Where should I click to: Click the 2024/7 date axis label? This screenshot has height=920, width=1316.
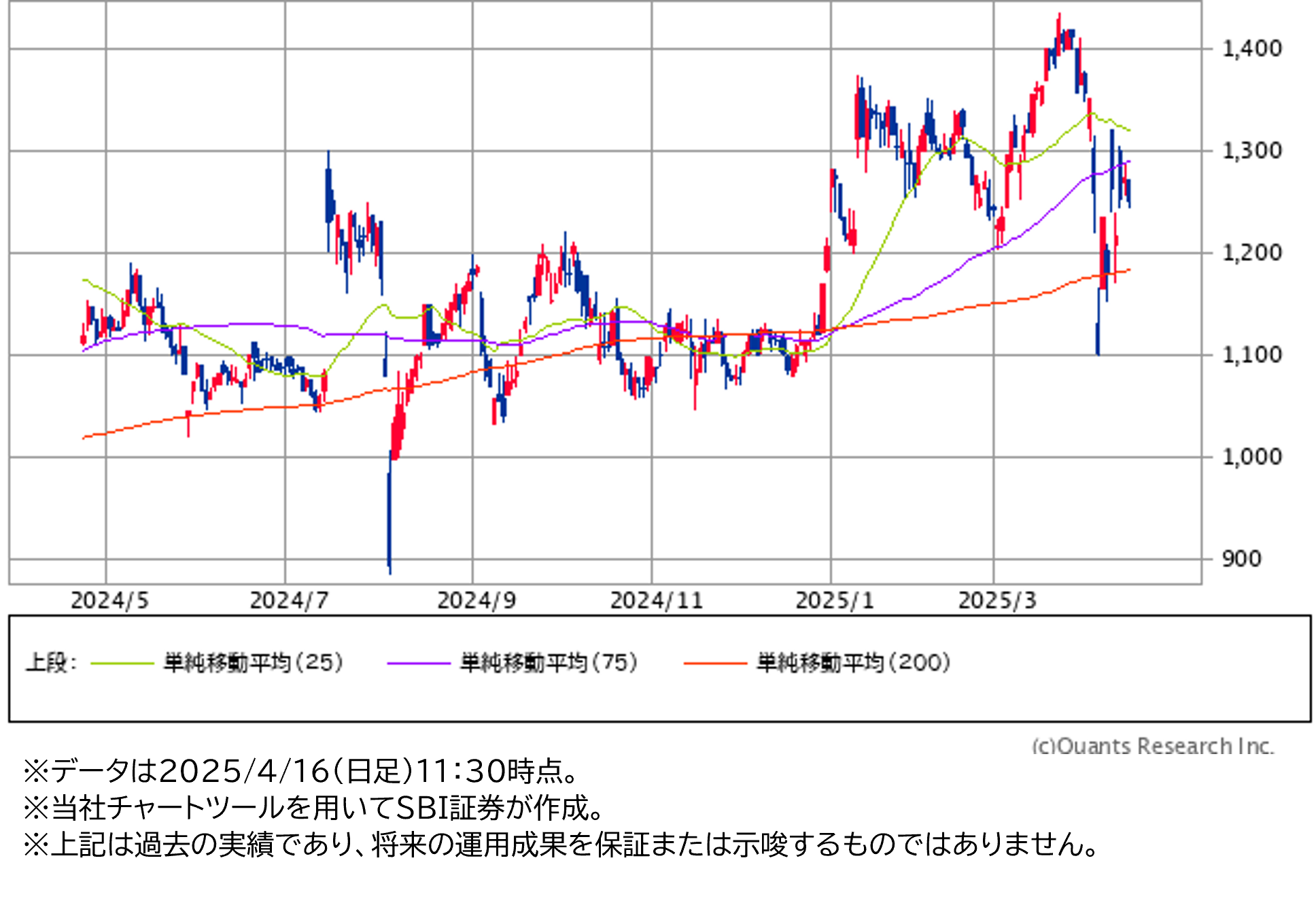coord(289,600)
